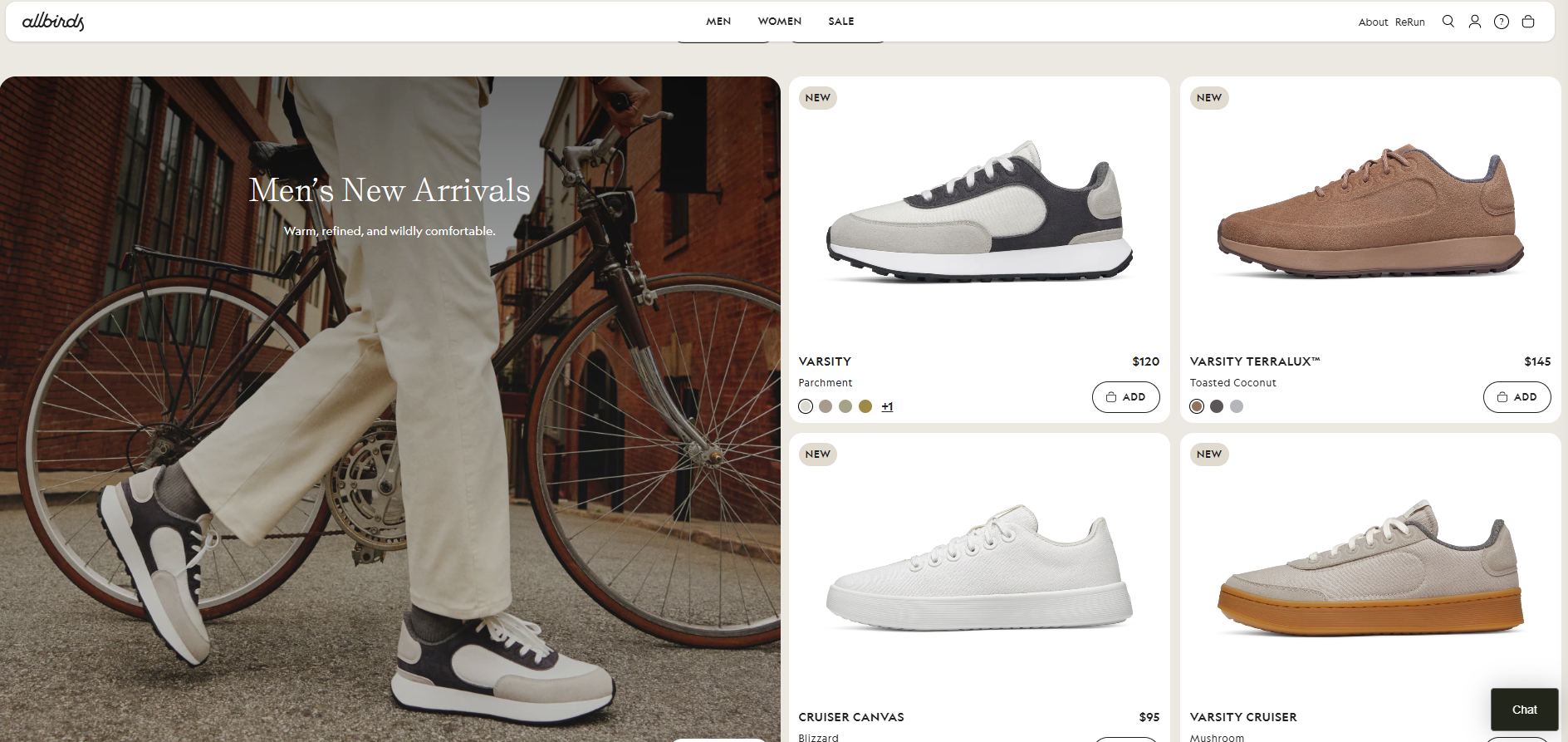Viewport: 1568px width, 742px height.
Task: Select the selected Parchment swatch for Varsity
Action: (x=806, y=406)
